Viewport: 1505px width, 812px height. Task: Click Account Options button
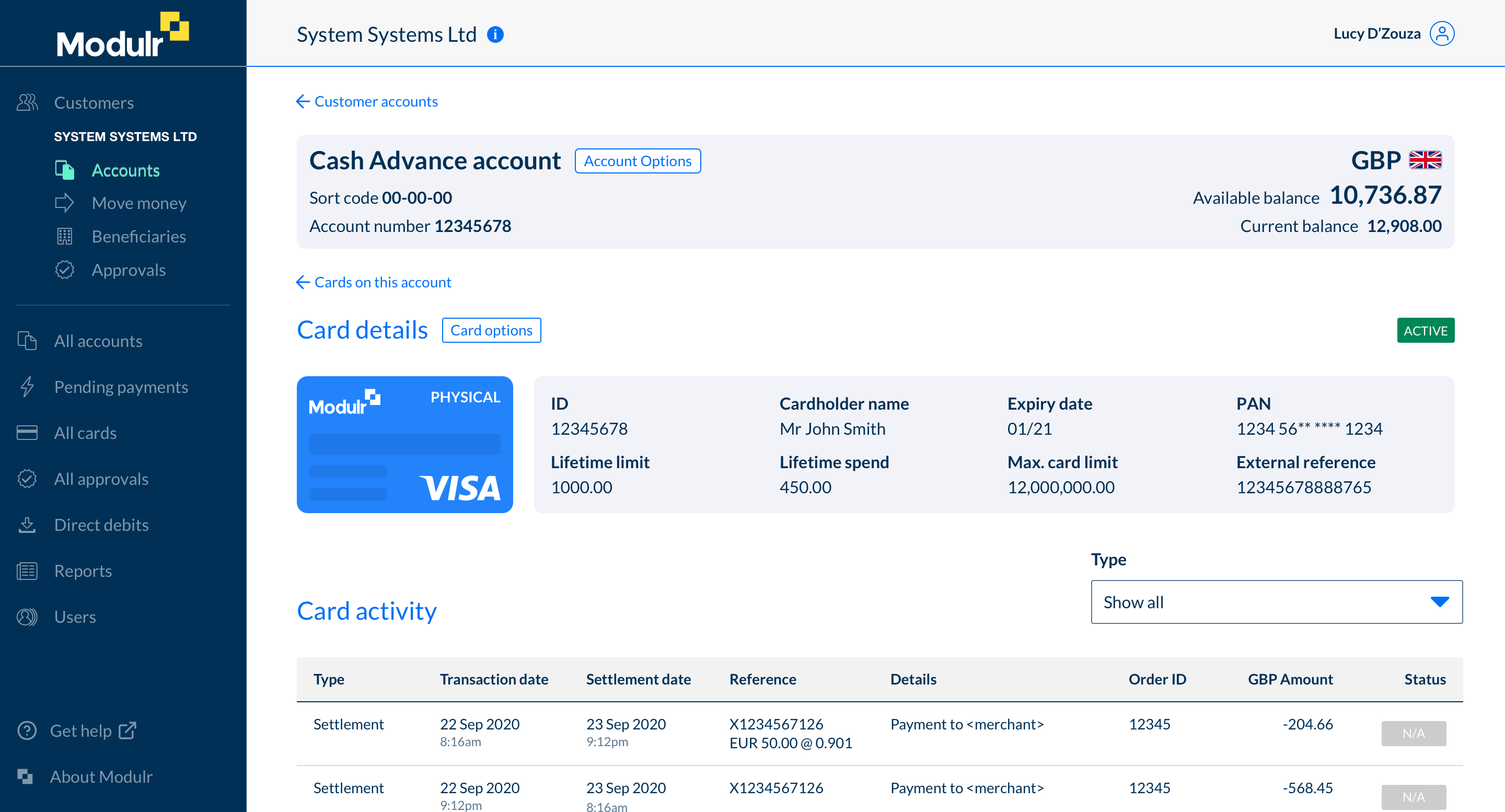638,161
